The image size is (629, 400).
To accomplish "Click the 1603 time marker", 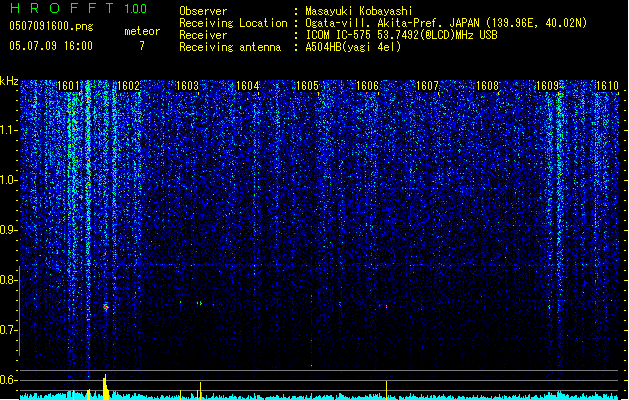I will coord(187,86).
